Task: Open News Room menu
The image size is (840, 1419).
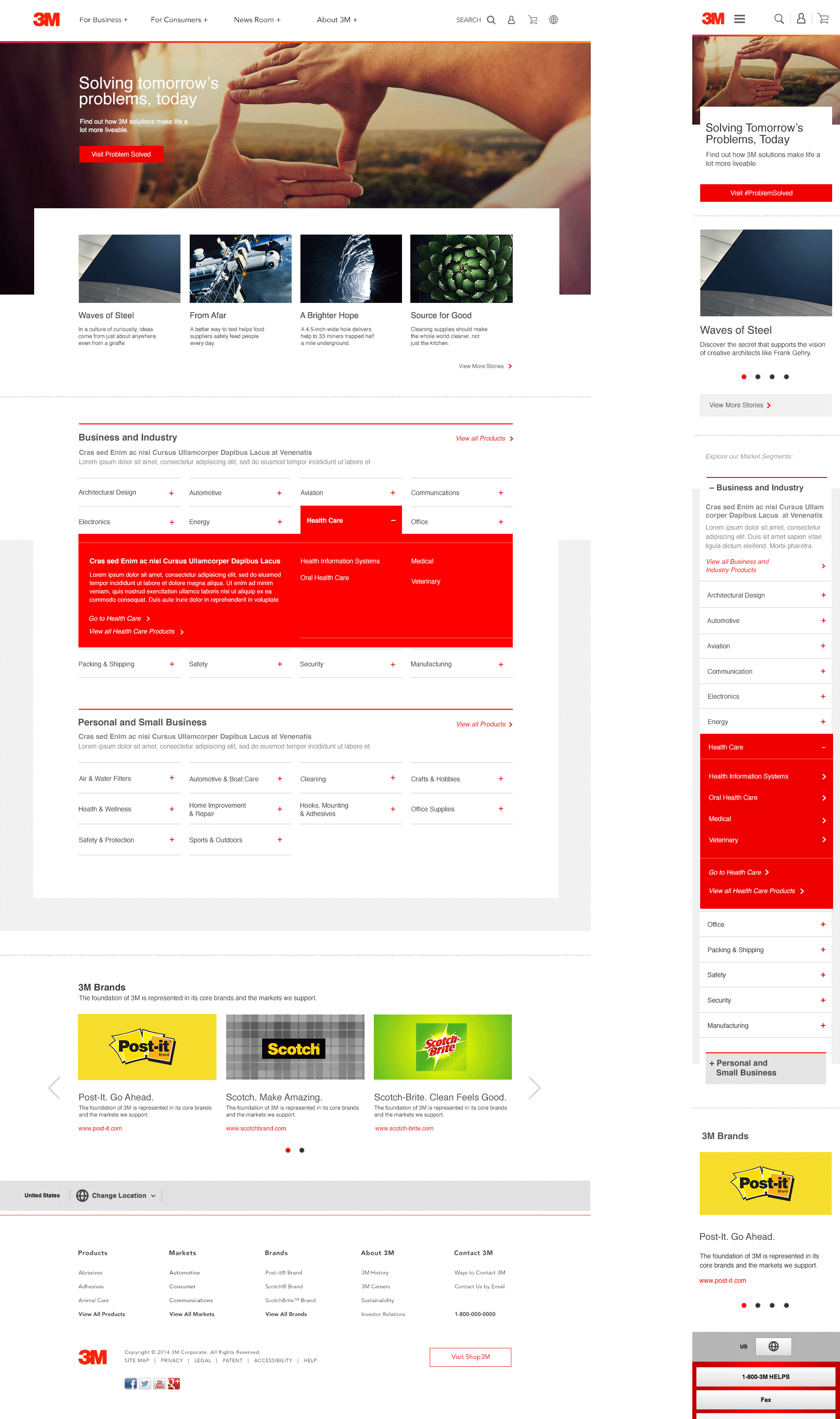Action: click(257, 20)
